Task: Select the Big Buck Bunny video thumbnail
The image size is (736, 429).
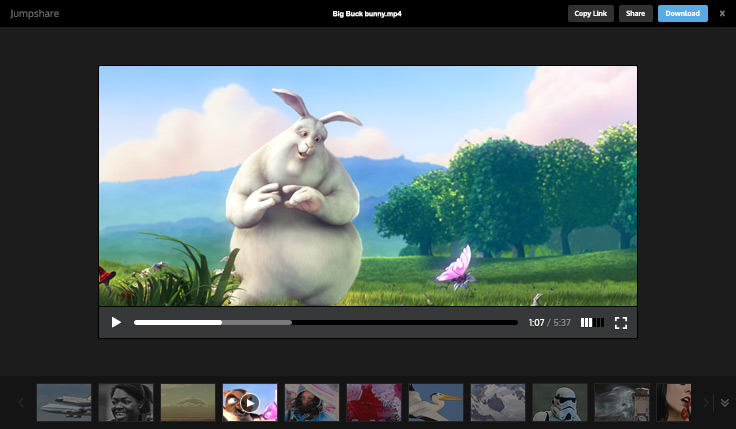Action: pos(250,402)
